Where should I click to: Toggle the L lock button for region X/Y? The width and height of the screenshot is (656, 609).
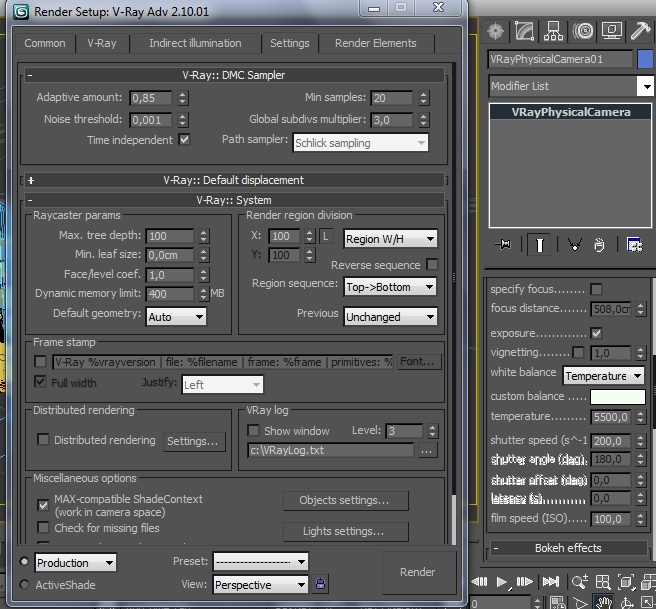tap(326, 236)
